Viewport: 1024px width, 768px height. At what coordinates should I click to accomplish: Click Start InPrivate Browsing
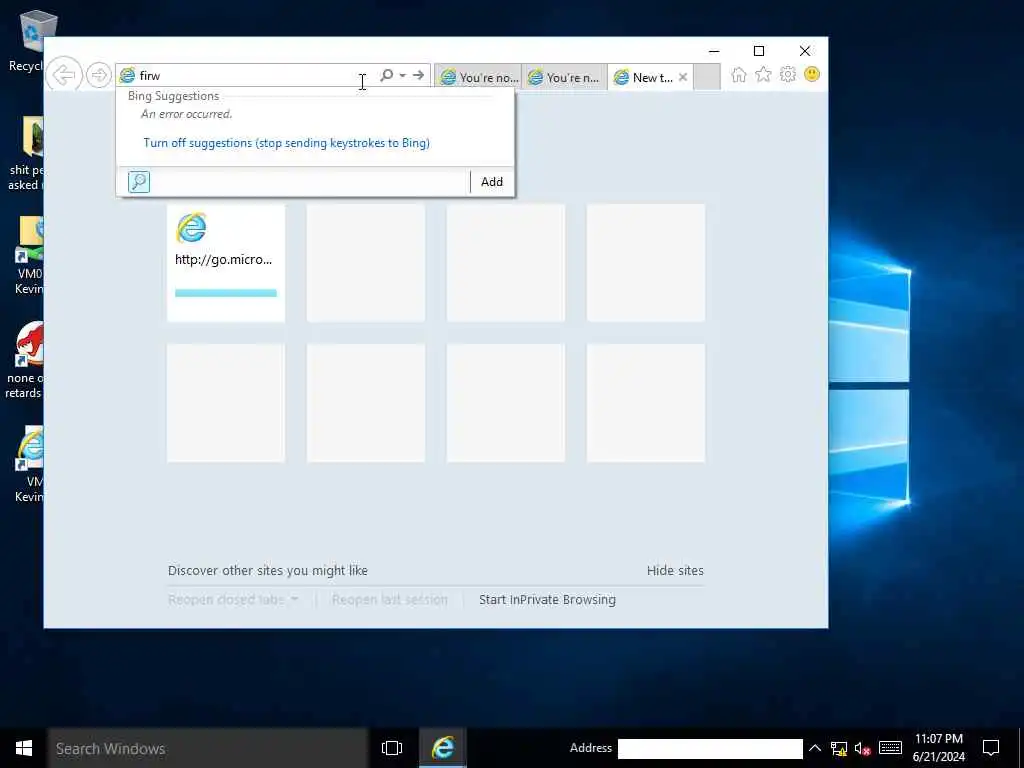tap(547, 600)
